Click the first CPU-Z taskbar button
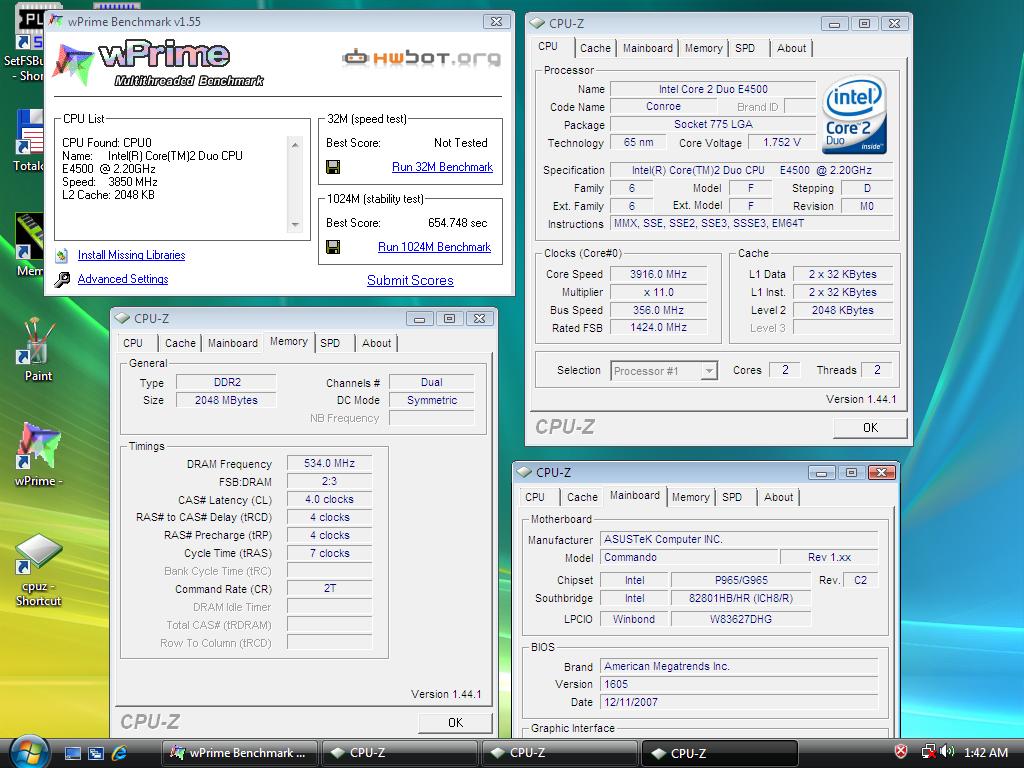Image resolution: width=1024 pixels, height=768 pixels. [x=399, y=753]
